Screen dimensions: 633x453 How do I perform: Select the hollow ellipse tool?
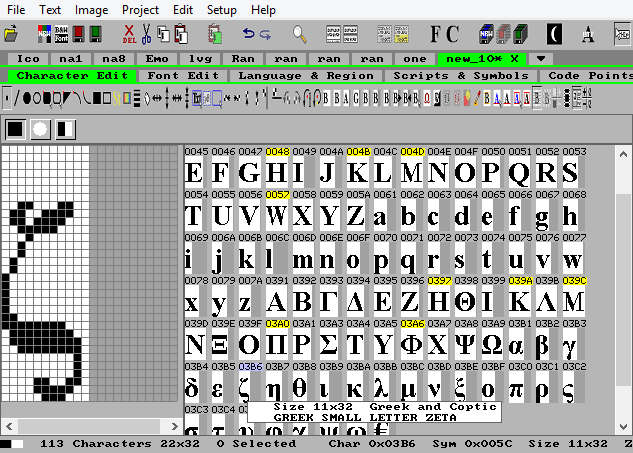point(37,98)
